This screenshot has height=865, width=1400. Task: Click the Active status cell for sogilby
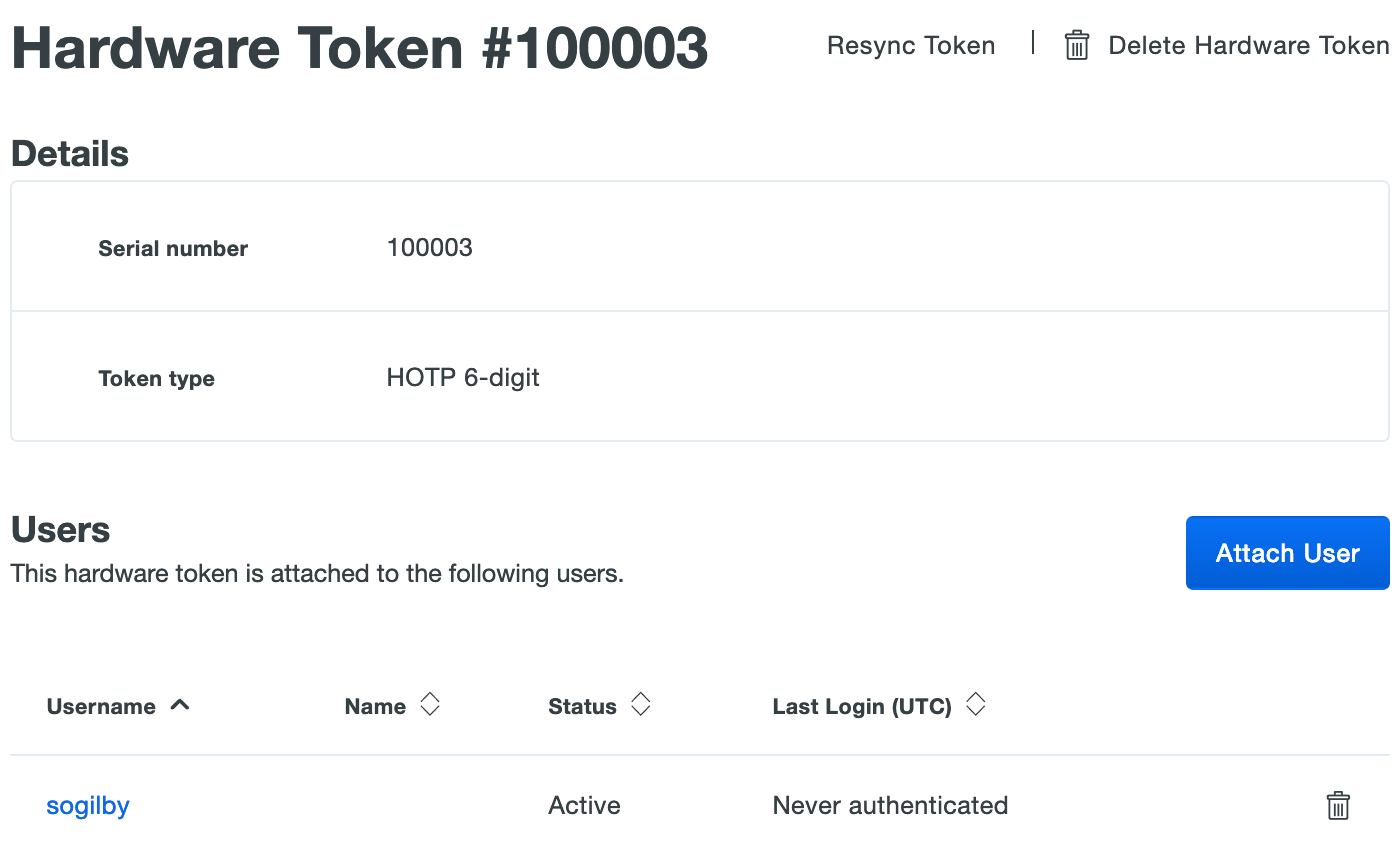584,806
